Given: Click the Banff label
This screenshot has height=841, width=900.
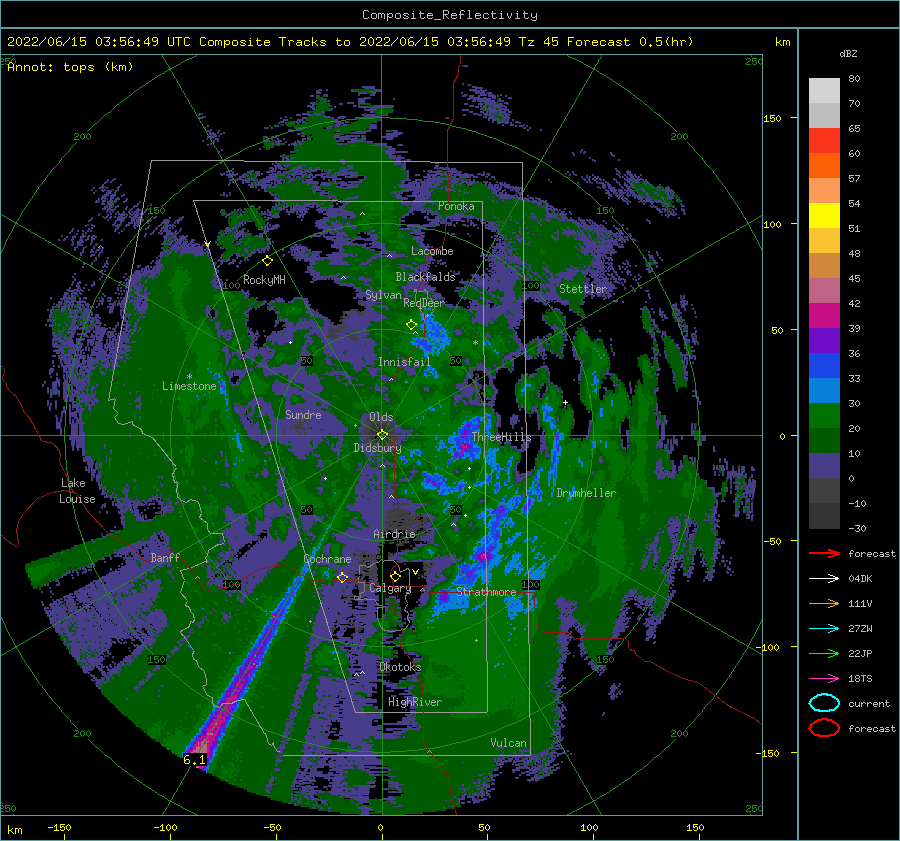Looking at the screenshot, I should 165,557.
